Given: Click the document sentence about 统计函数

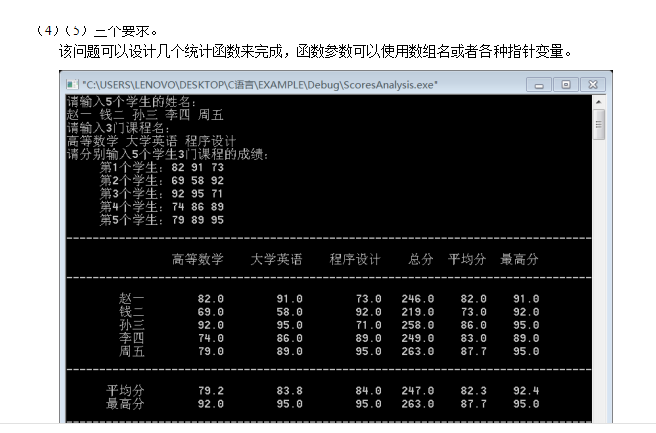Looking at the screenshot, I should (315, 51).
